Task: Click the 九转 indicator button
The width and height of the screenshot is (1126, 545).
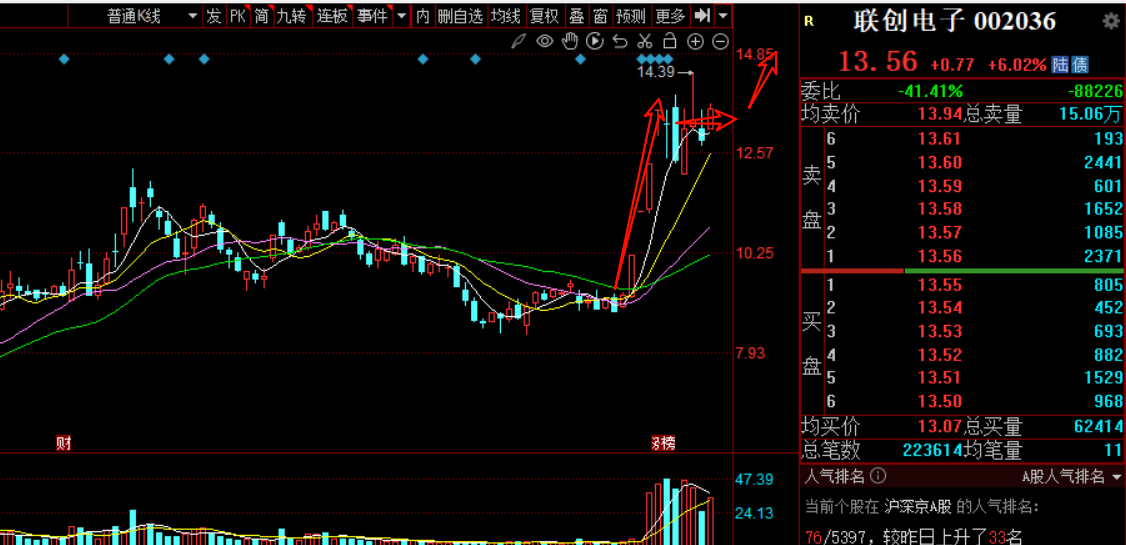Action: [x=292, y=16]
